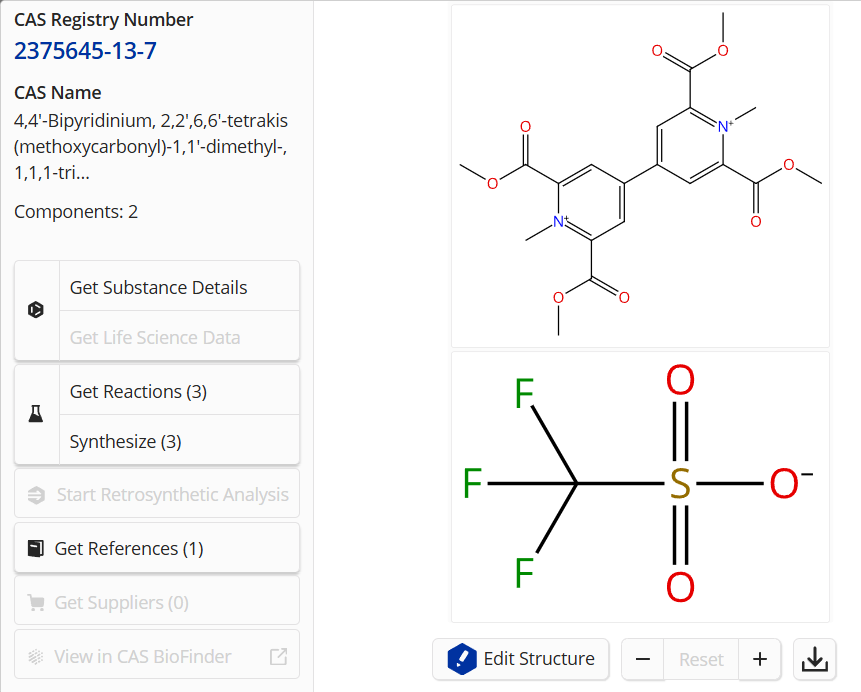Click the download structure image icon
Viewport: 861px width, 692px height.
click(814, 659)
